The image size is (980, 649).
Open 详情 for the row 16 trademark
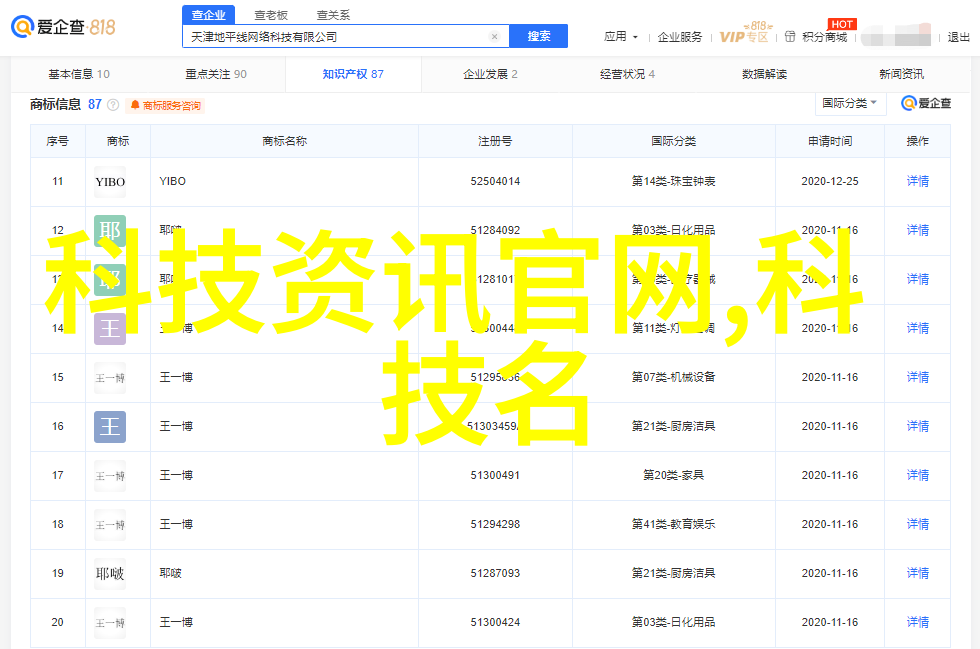[918, 426]
